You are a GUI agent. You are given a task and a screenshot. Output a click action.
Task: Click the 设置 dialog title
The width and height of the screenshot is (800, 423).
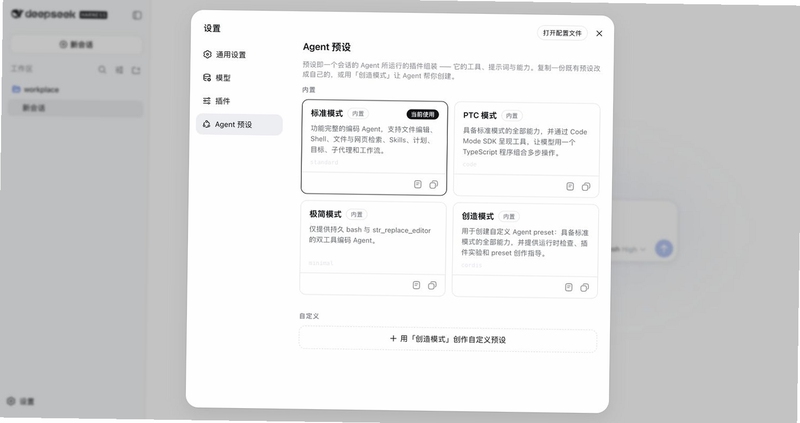tap(212, 28)
